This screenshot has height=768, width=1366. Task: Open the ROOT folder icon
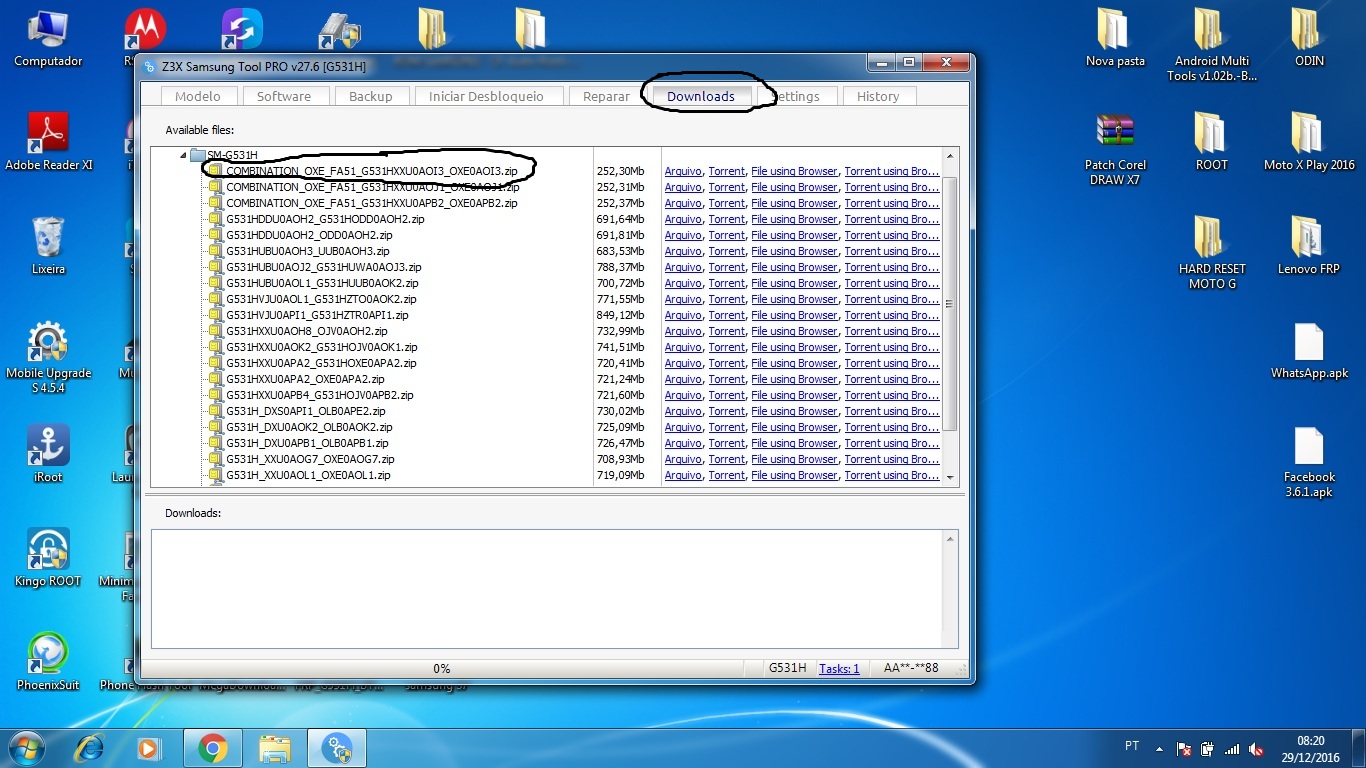click(1212, 142)
